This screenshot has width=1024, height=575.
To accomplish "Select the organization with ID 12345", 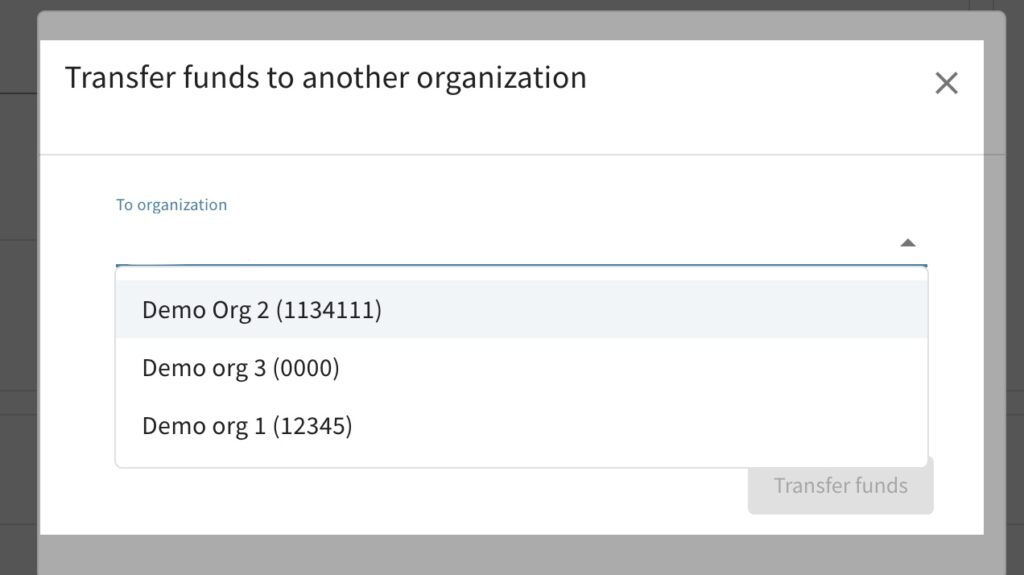I will coord(247,426).
